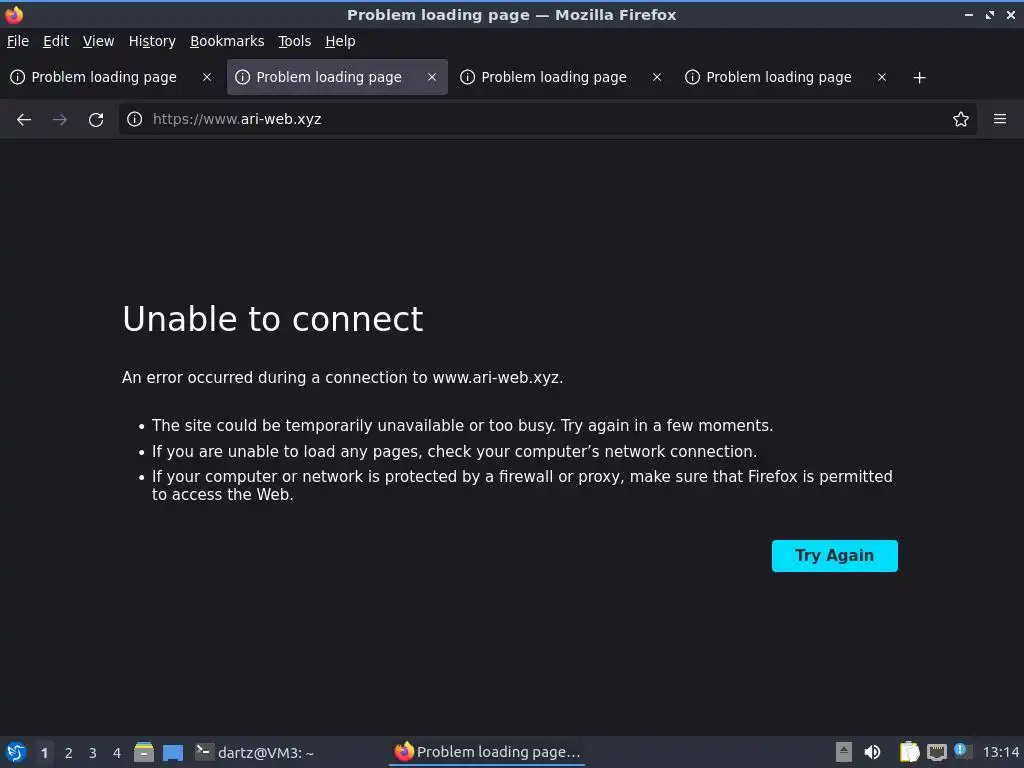Open the clipboard manager tray icon
Viewport: 1024px width, 768px height.
pos(909,752)
